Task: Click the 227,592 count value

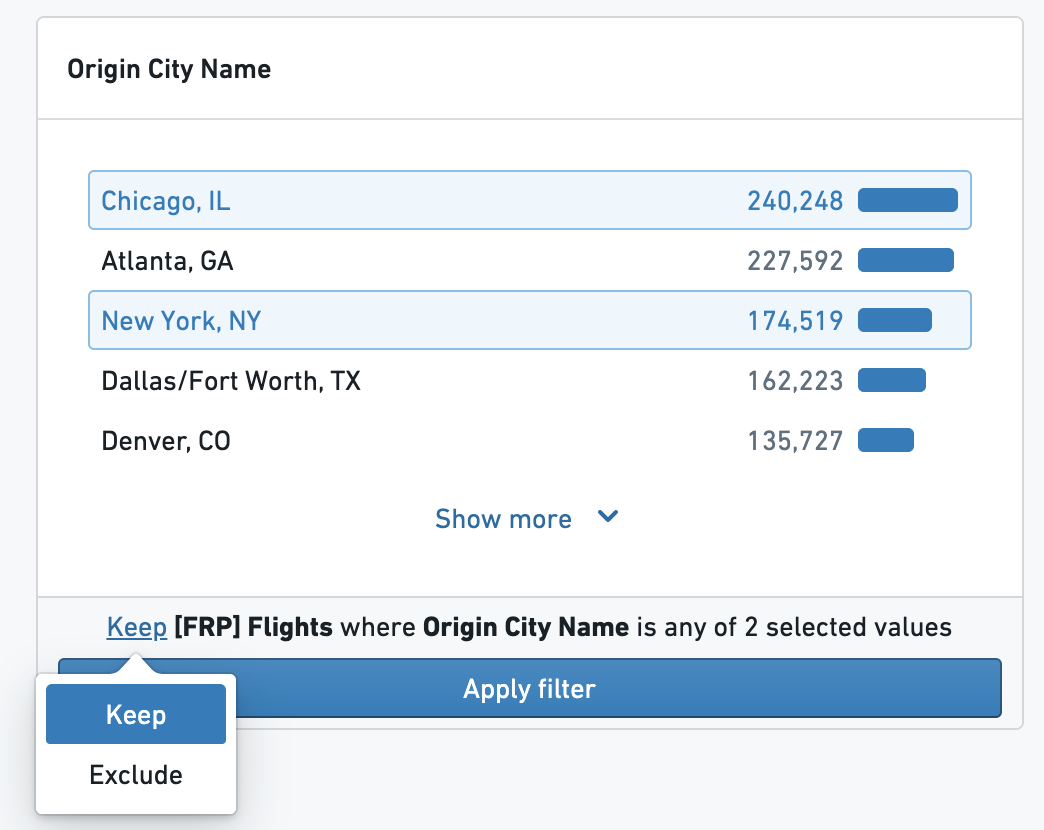Action: coord(795,261)
